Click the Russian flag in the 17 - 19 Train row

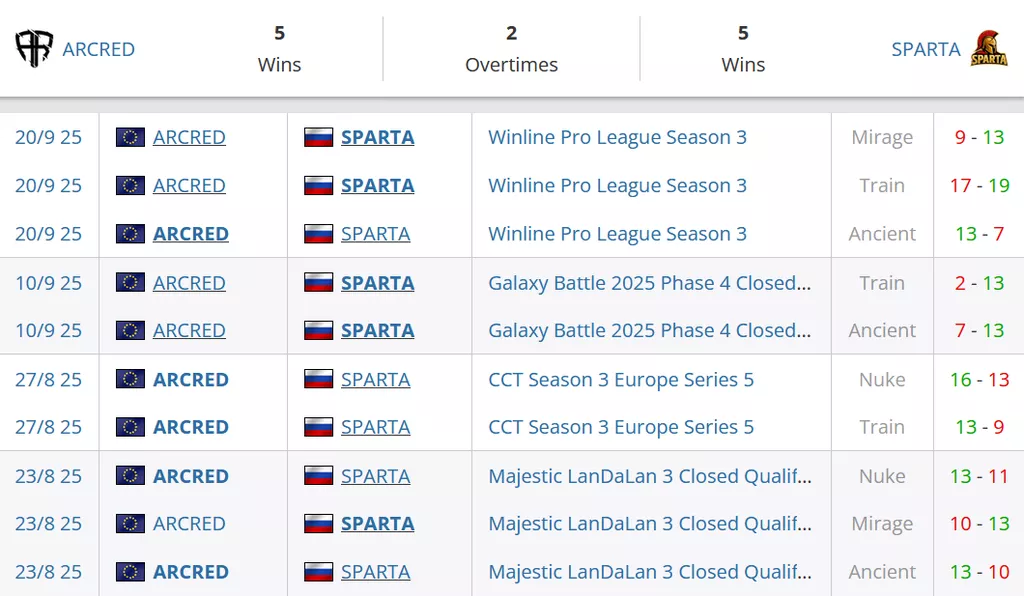(x=318, y=185)
